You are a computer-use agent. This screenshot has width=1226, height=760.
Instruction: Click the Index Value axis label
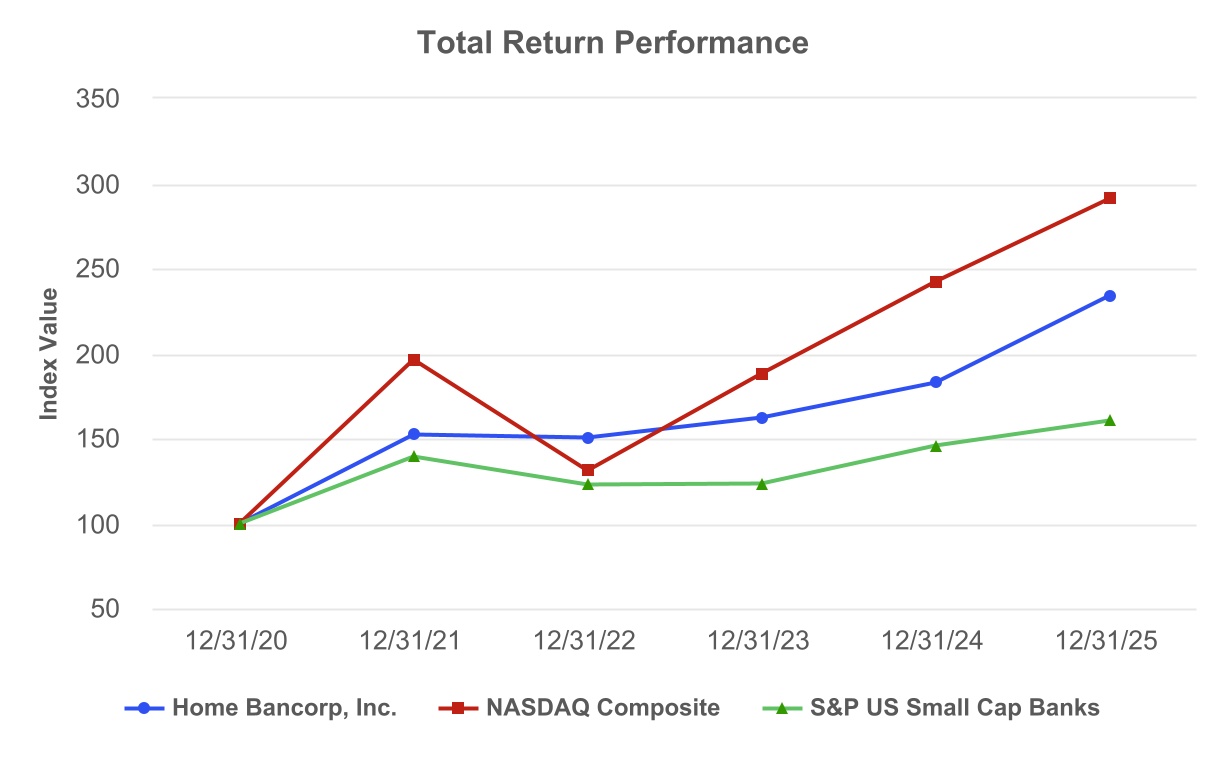tap(48, 353)
